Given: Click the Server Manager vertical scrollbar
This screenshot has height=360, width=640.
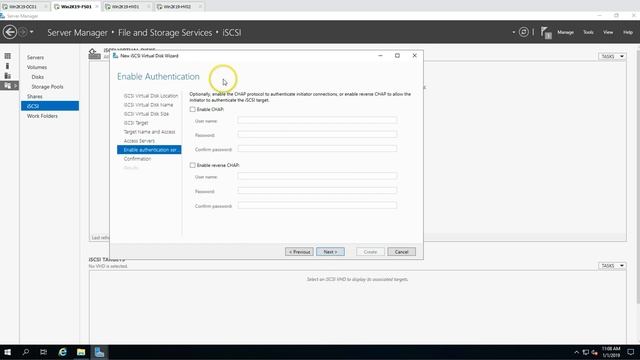Looking at the screenshot, I should coord(638,176).
